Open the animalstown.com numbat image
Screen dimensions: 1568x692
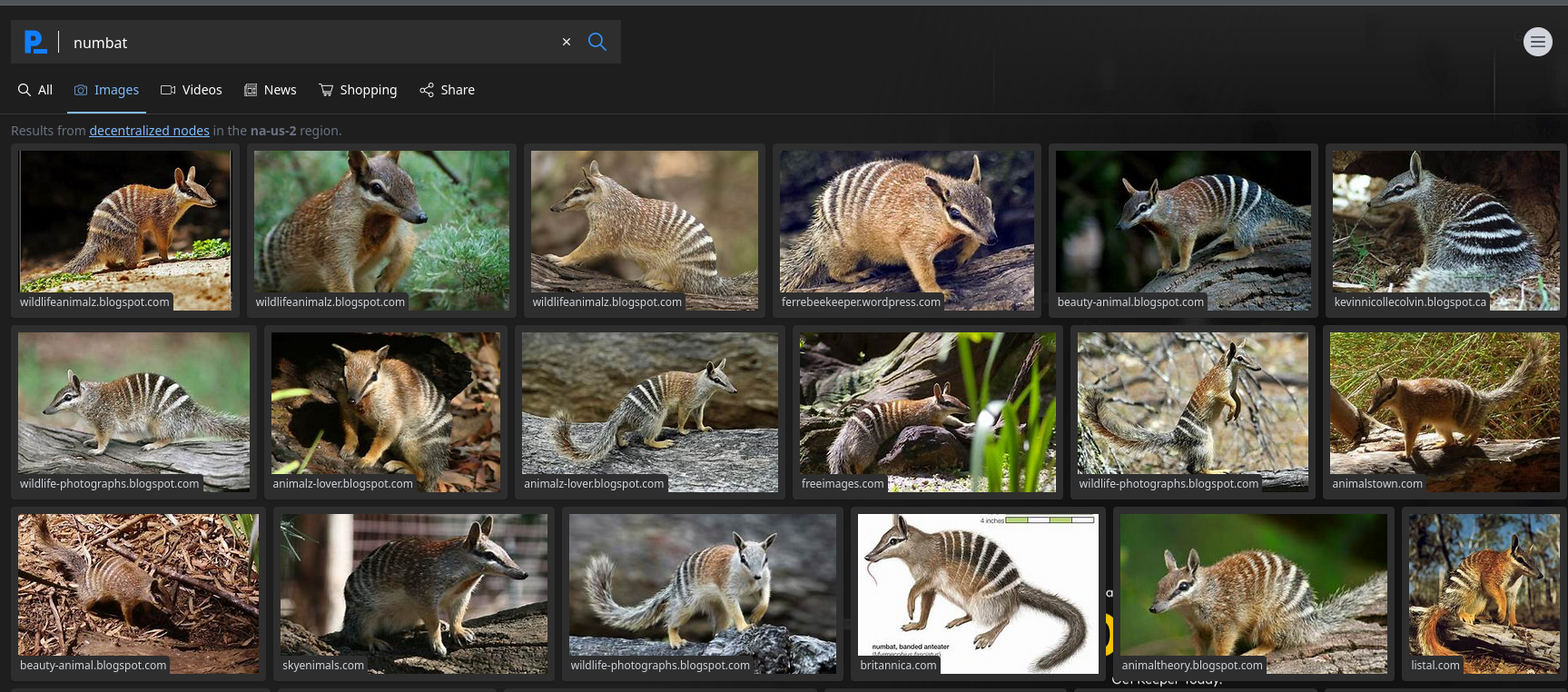[x=1444, y=409]
